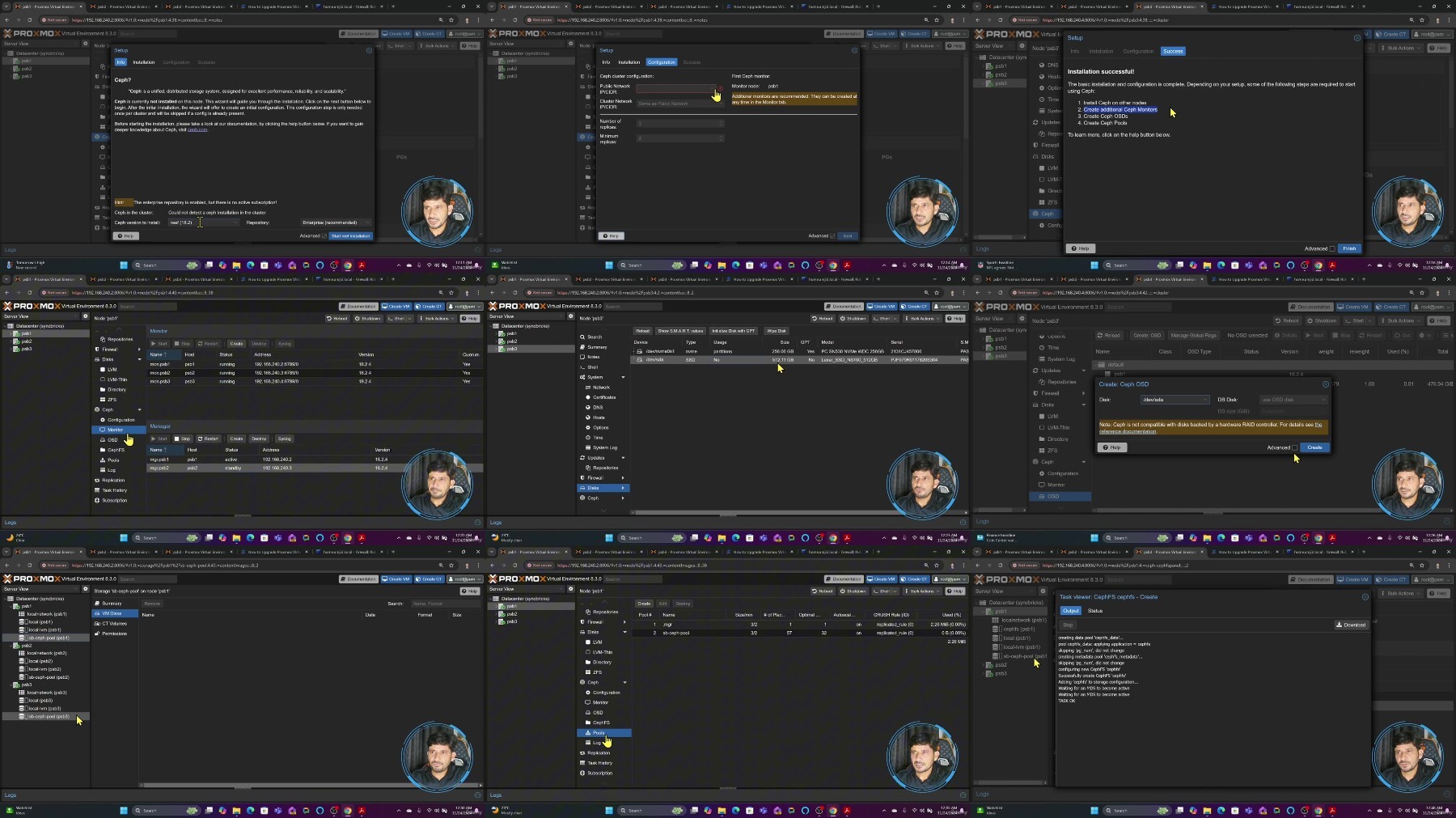Toggle Advanced checkbox in the Installation successful dialog

1332,248
